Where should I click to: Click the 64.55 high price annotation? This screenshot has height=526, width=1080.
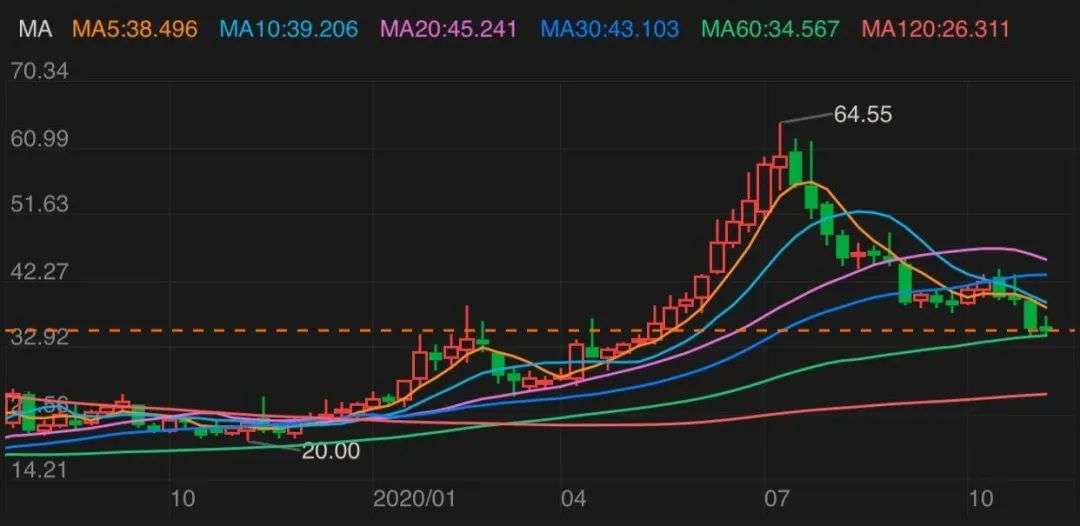(x=862, y=114)
